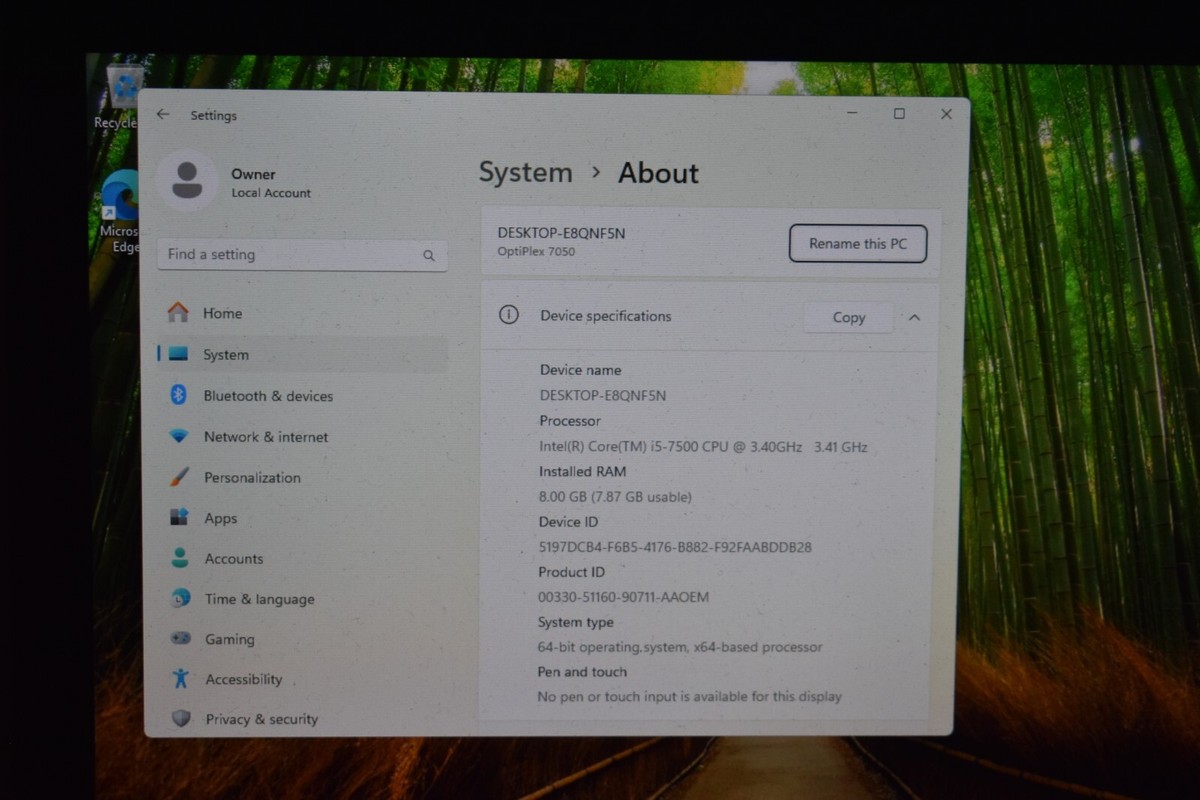This screenshot has width=1200, height=800.
Task: Open the Microsoft Edge desktop shortcut
Action: coord(120,212)
